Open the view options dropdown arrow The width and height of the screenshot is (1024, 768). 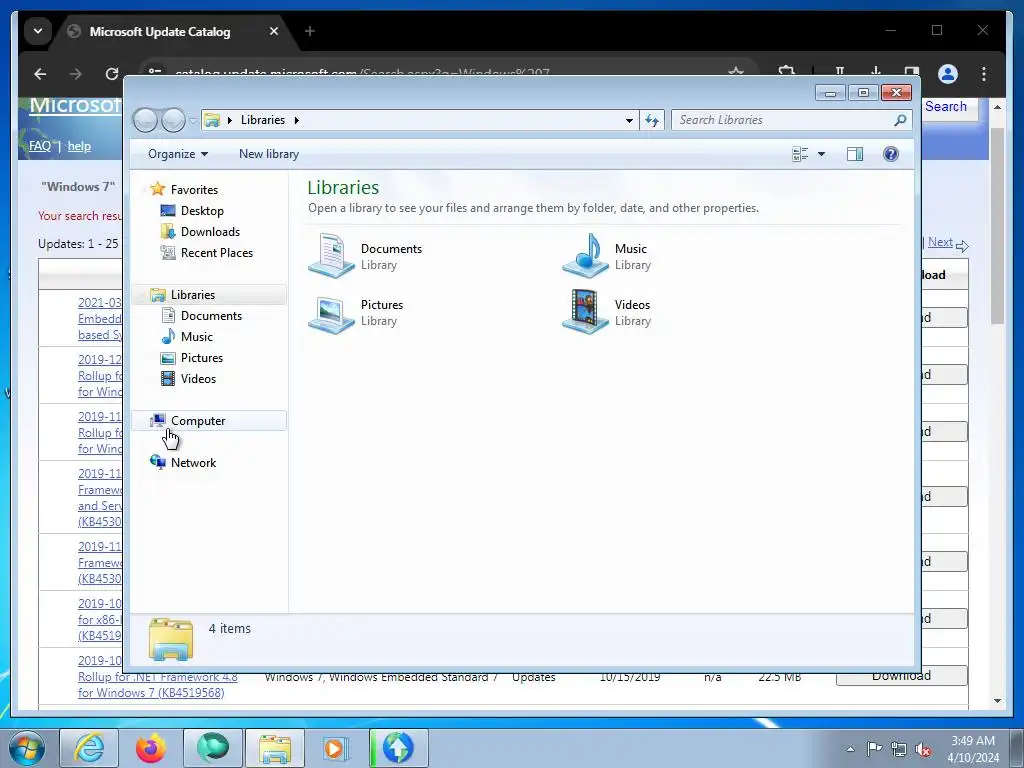(822, 154)
